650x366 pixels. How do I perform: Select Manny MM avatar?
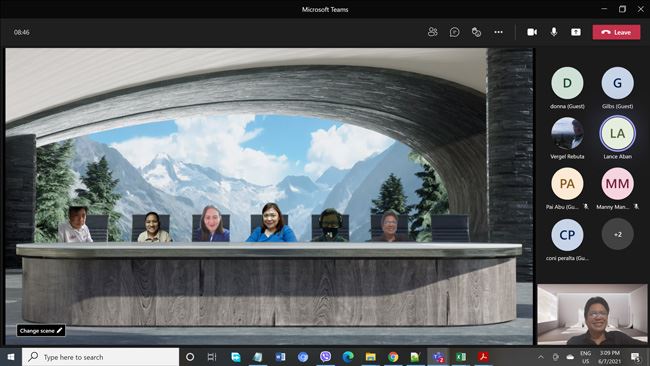click(617, 184)
